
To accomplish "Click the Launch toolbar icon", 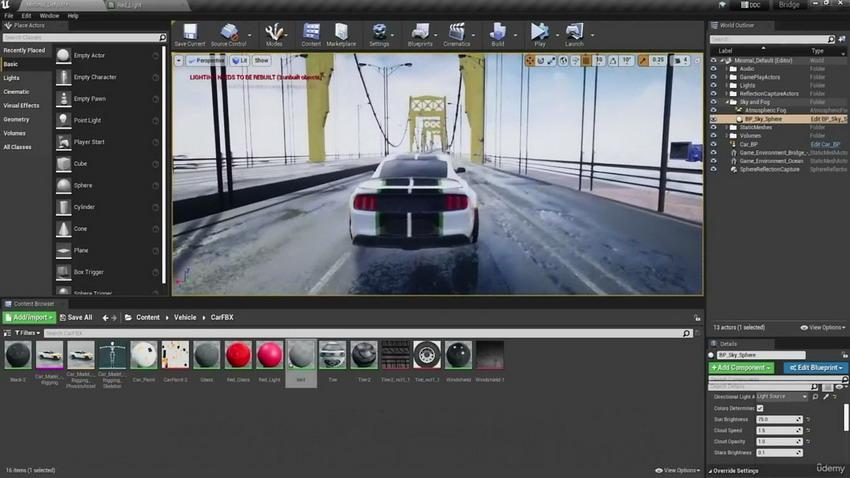I will click(x=574, y=32).
